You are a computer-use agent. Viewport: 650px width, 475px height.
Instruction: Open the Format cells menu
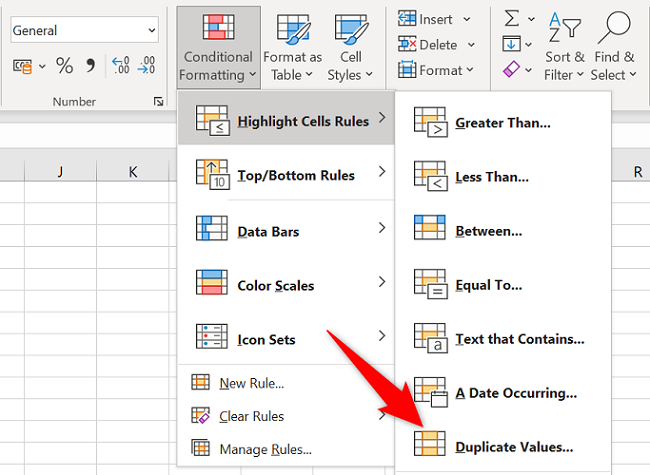436,70
